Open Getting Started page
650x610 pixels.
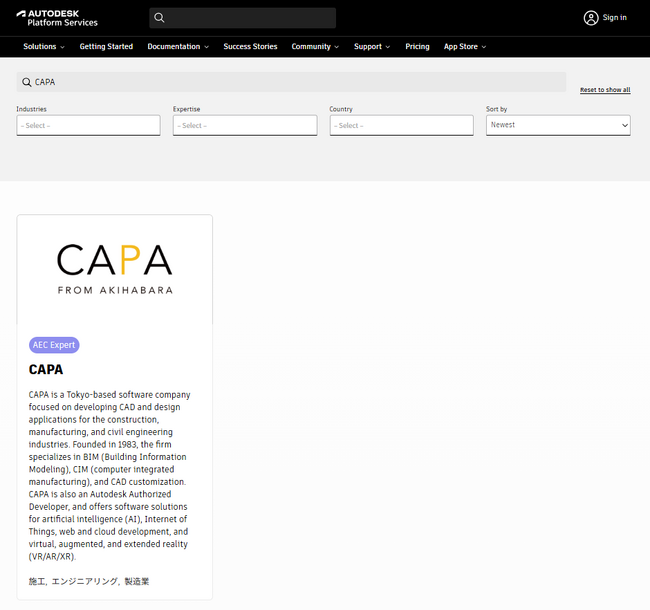pos(106,46)
